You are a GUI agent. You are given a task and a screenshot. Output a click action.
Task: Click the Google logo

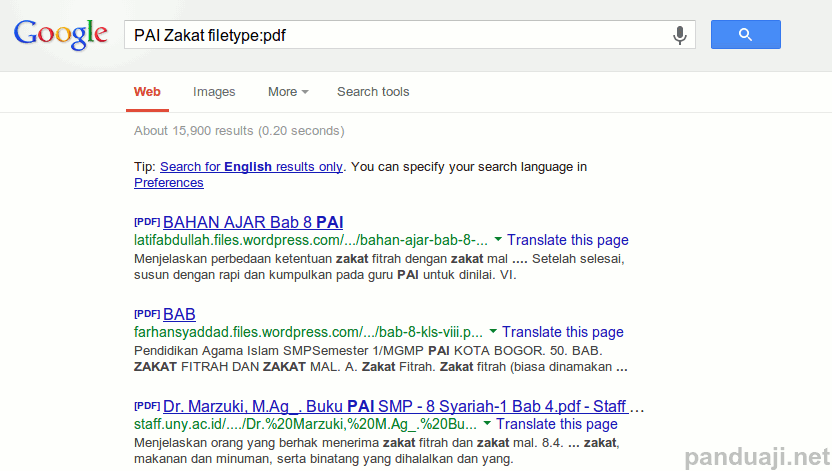[60, 34]
